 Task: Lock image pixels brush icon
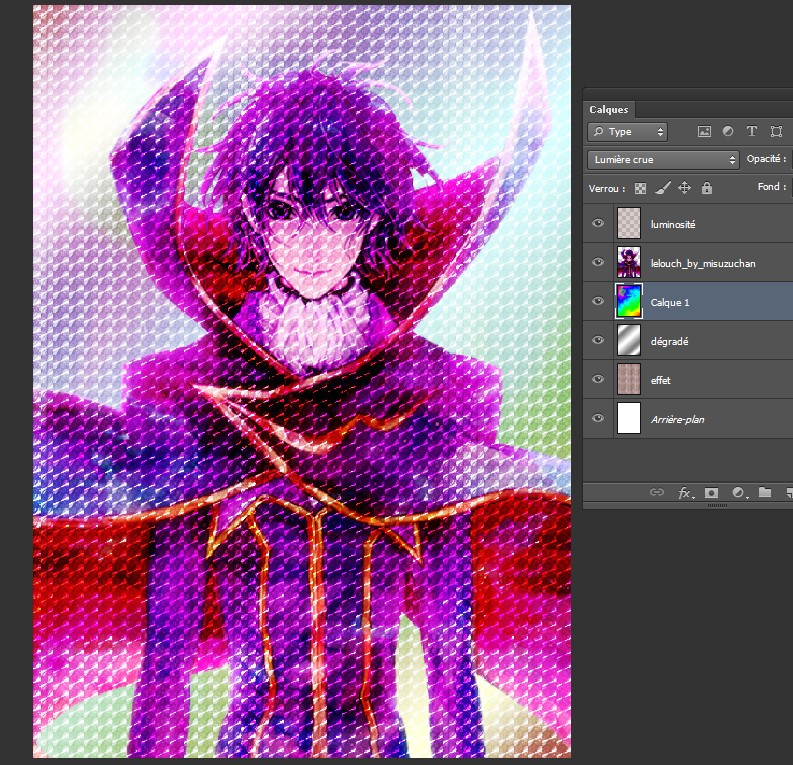click(x=663, y=188)
